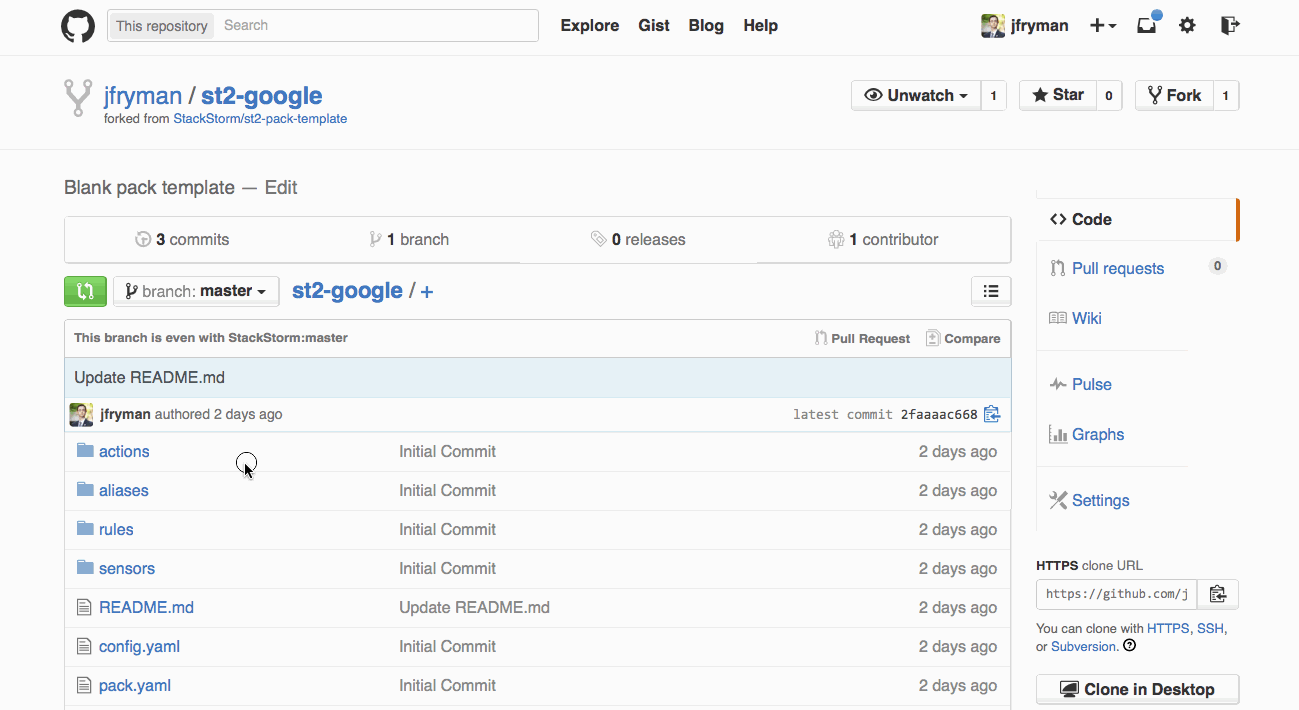Click the pack.yaml file icon
Image resolution: width=1299 pixels, height=710 pixels.
click(84, 685)
